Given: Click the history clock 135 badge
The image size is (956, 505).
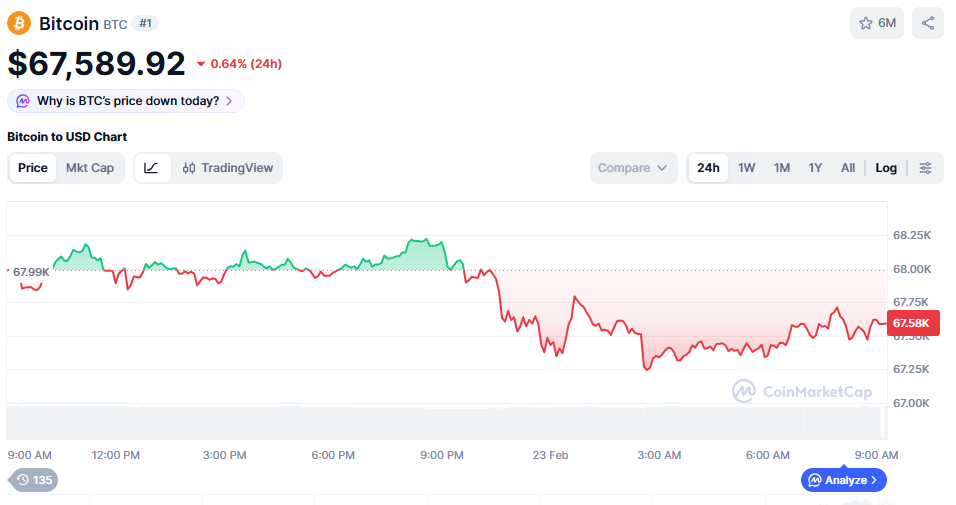Looking at the screenshot, I should click(x=34, y=480).
